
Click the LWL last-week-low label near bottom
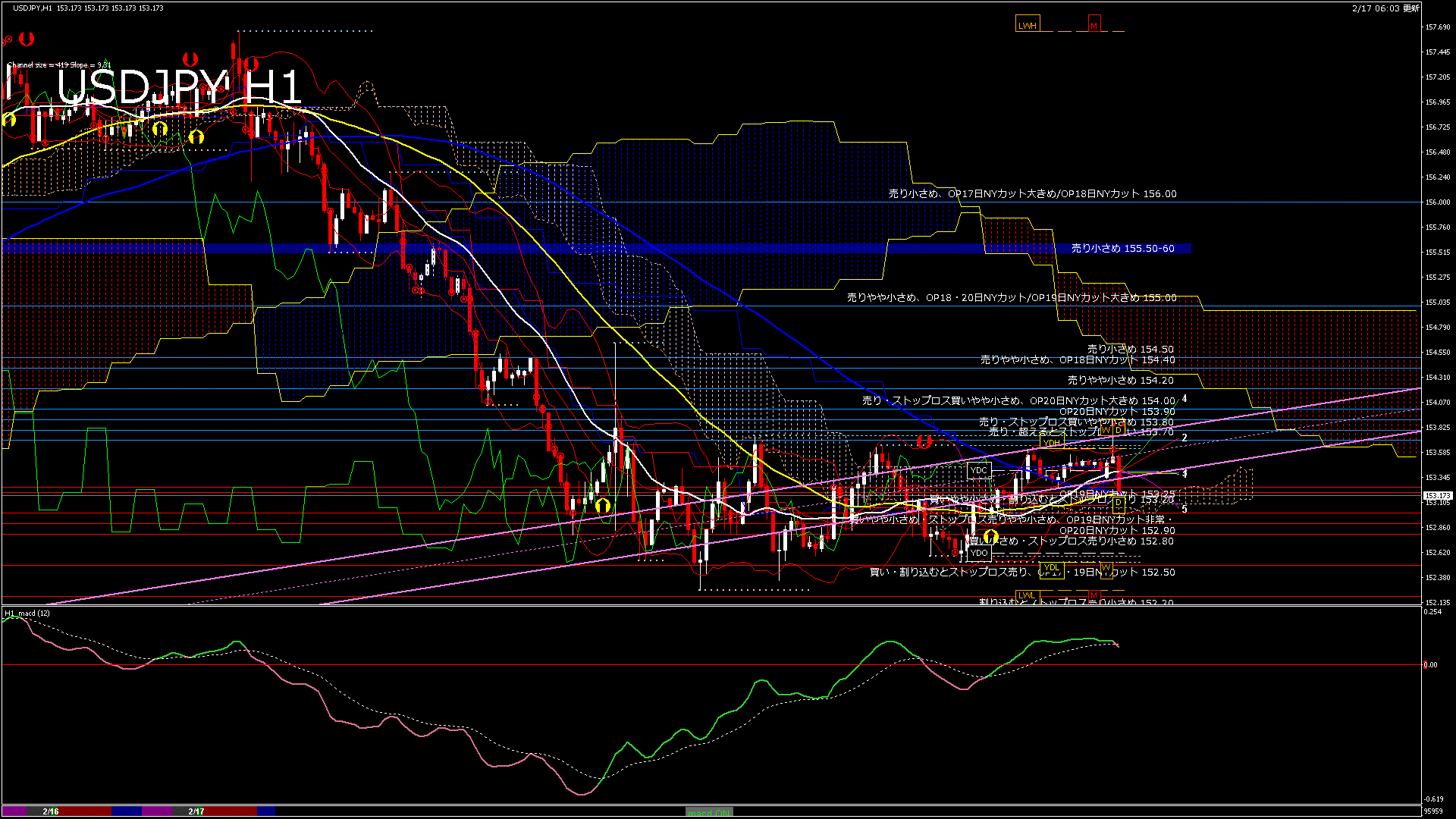[x=1026, y=595]
